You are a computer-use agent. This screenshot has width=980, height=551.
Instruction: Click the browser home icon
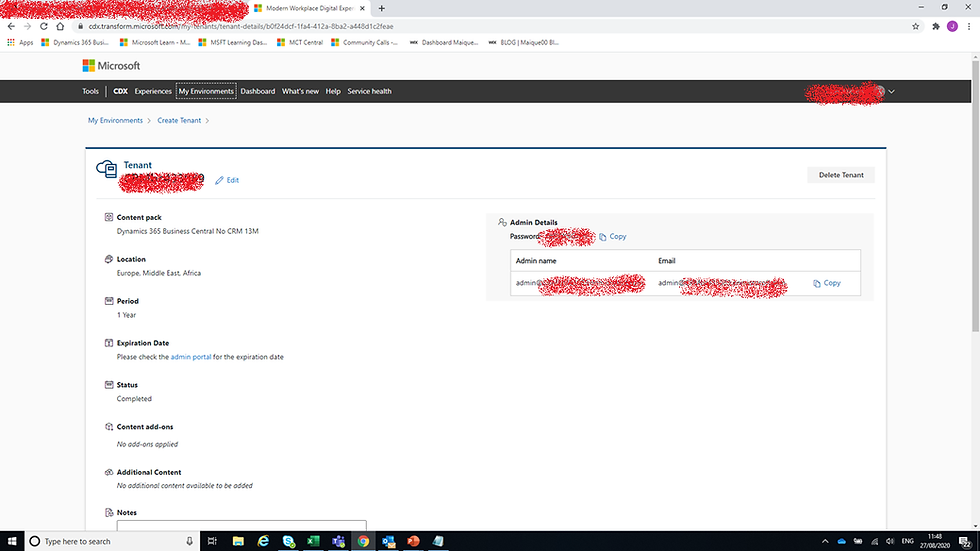click(x=60, y=26)
